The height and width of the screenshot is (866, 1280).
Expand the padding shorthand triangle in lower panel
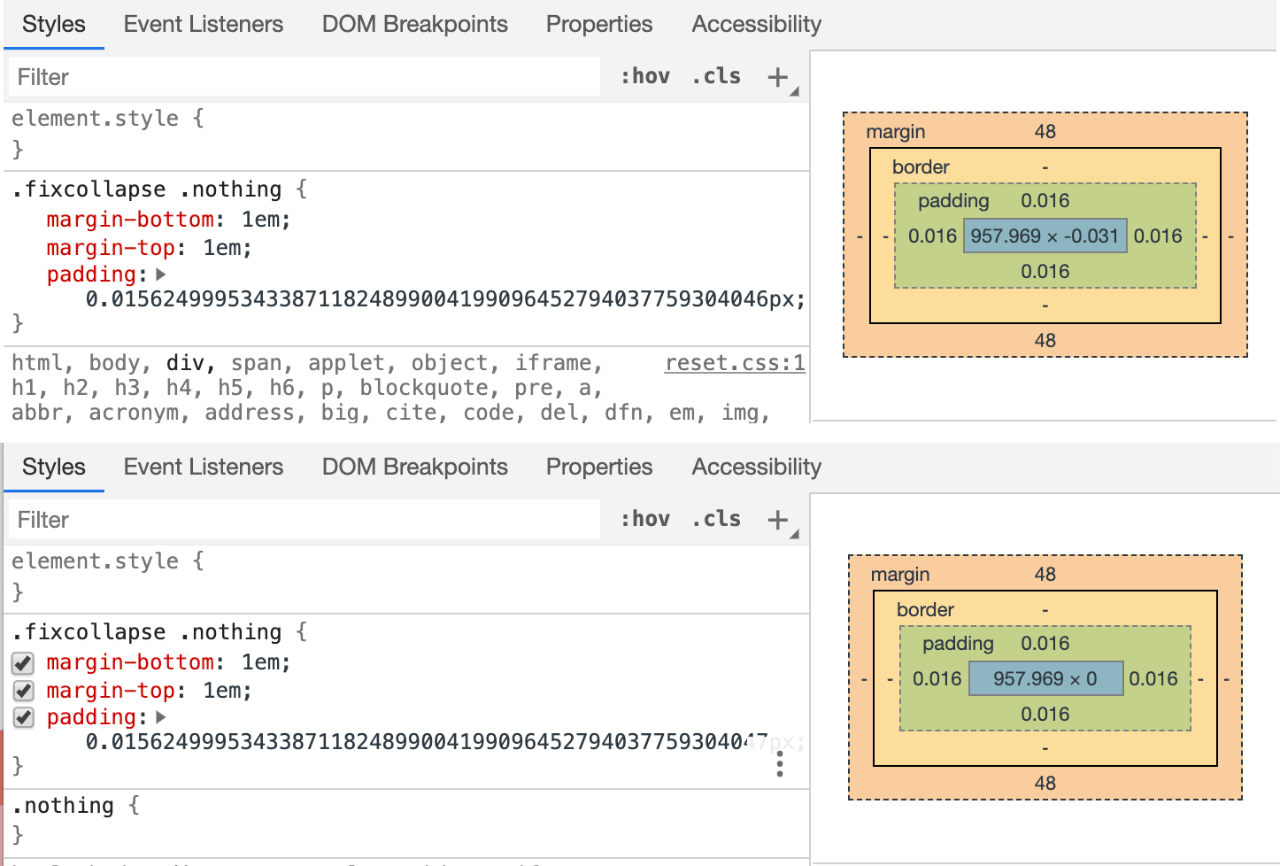161,718
